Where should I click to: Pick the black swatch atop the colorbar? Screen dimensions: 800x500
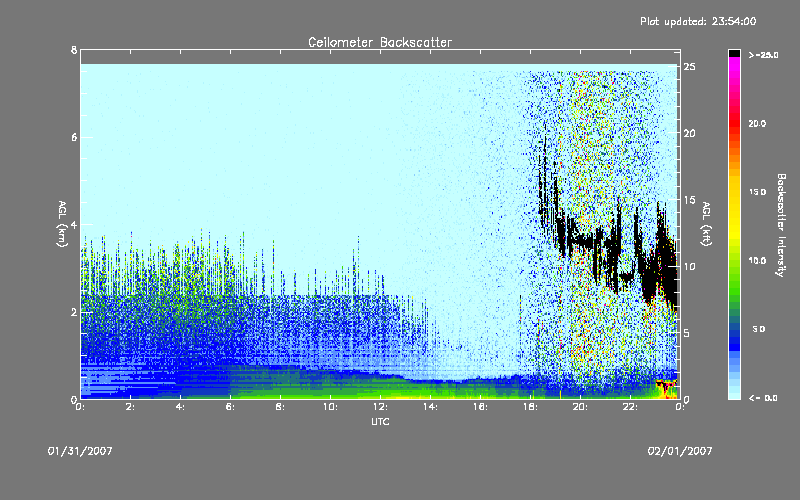pyautogui.click(x=734, y=53)
